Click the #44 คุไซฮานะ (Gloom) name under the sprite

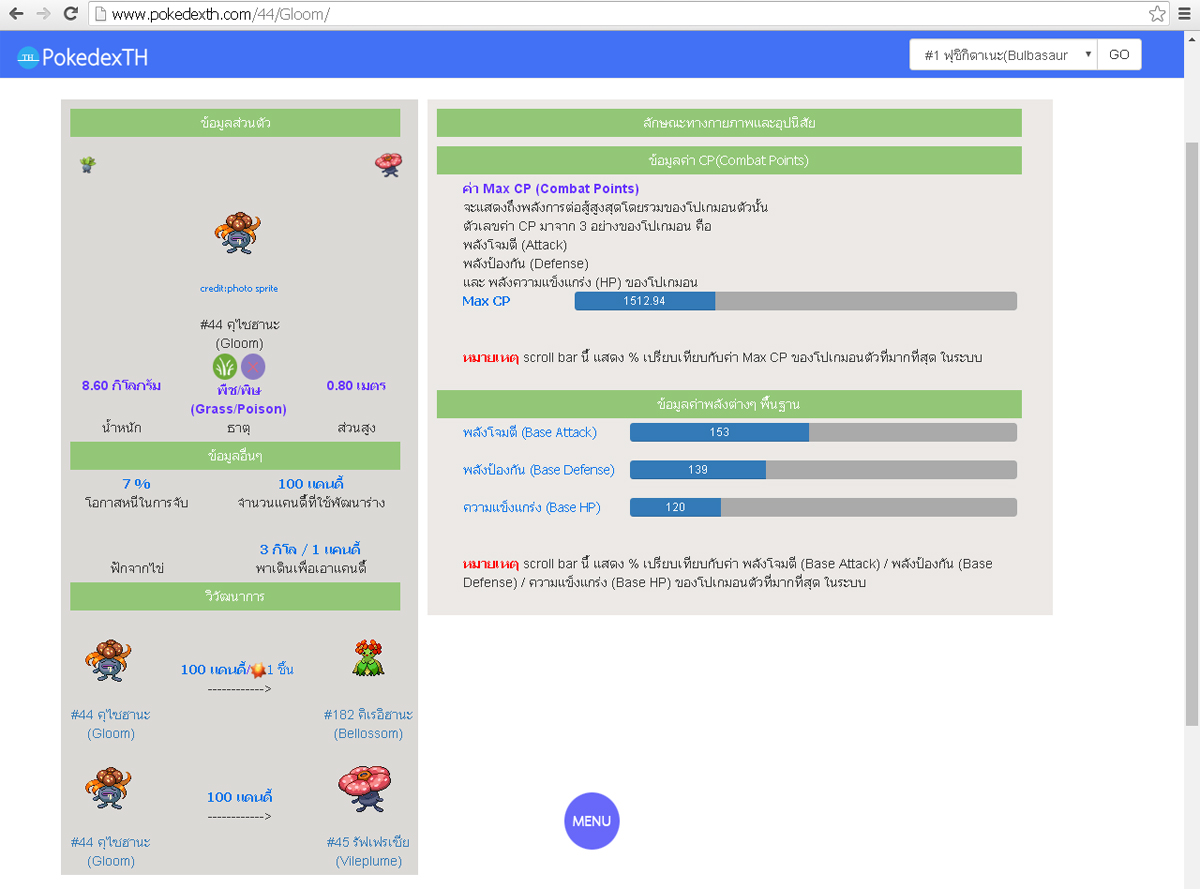coord(239,334)
